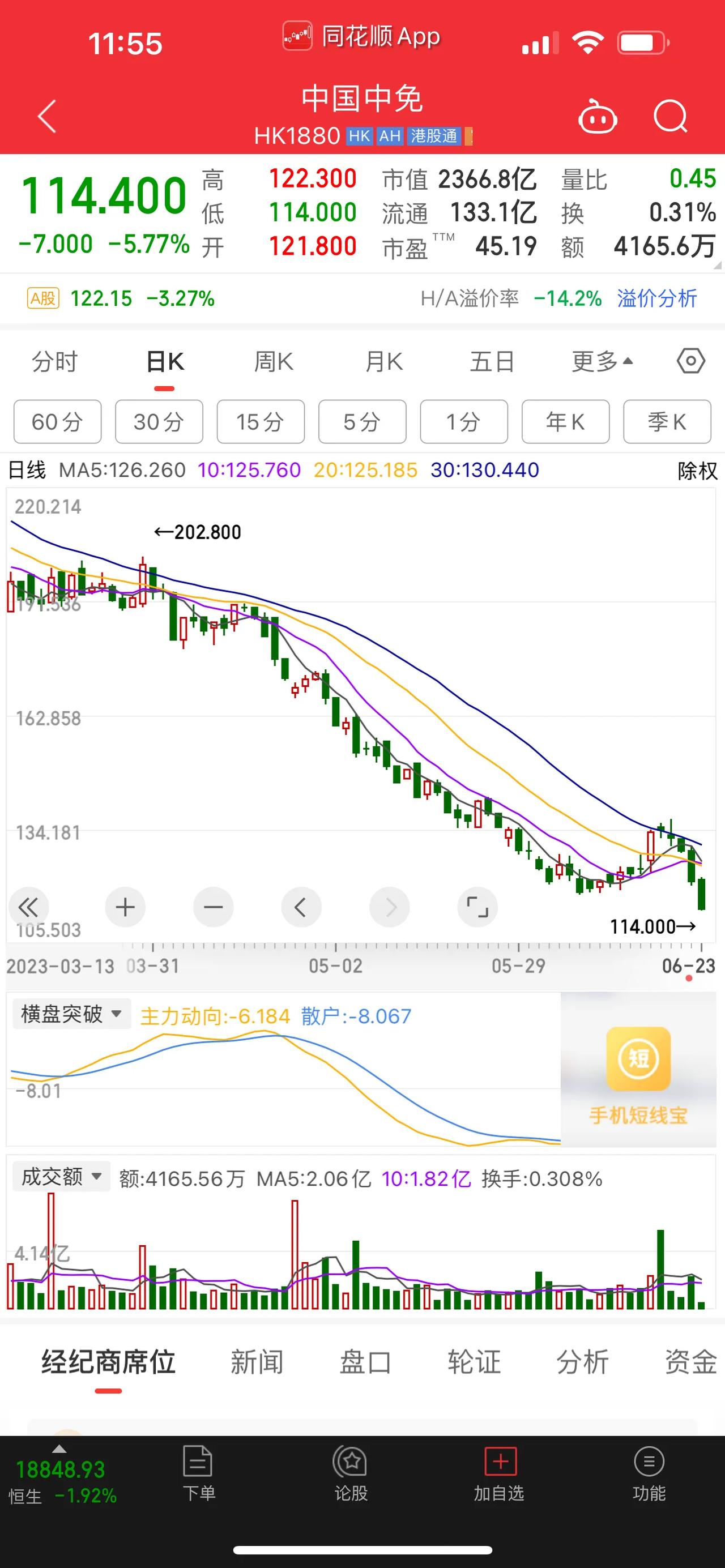Switch to 五日 chart tab
Viewport: 725px width, 1568px height.
tap(492, 362)
